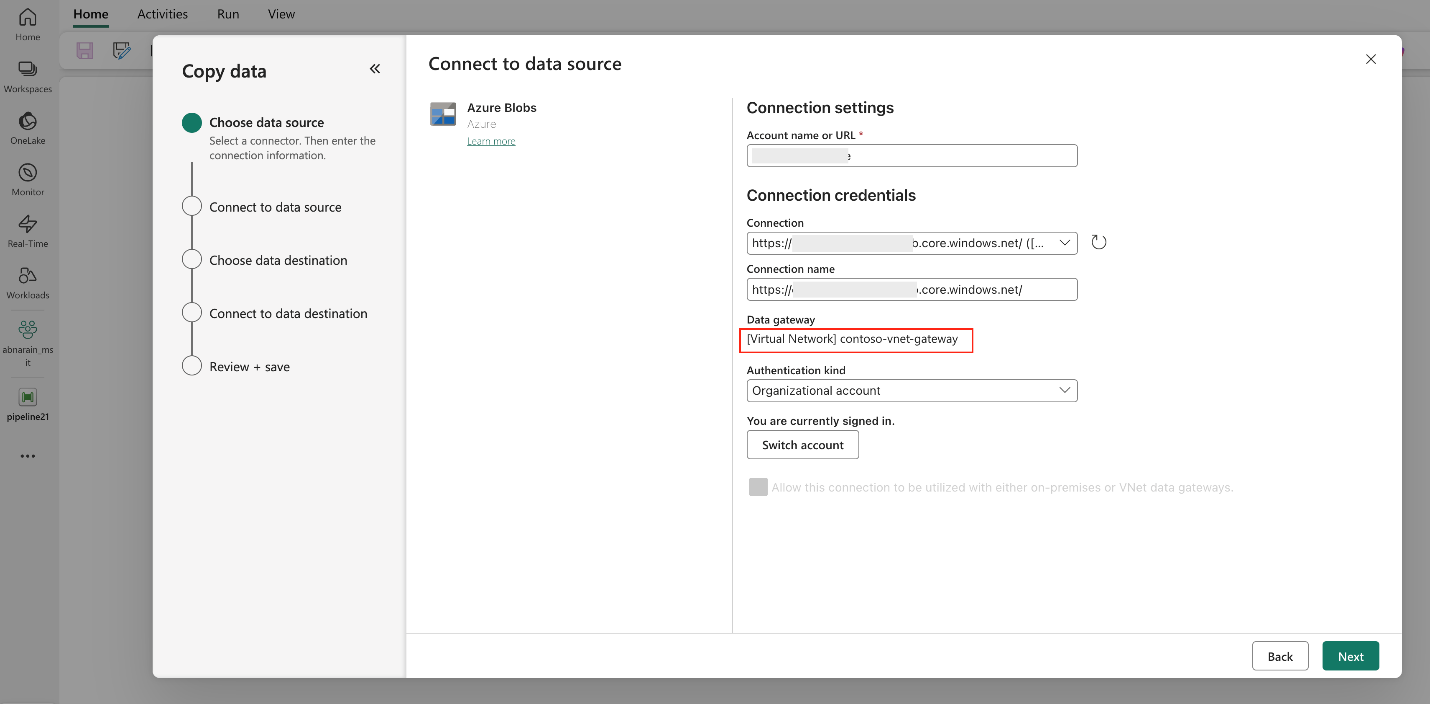Click the Back button
The height and width of the screenshot is (704, 1430).
1280,656
